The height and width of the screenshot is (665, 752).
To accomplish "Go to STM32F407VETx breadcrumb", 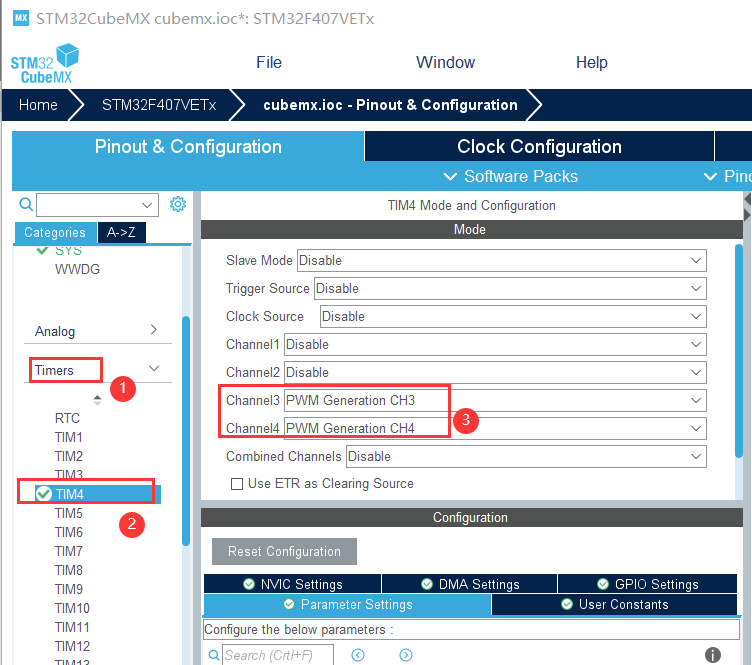I will [159, 105].
